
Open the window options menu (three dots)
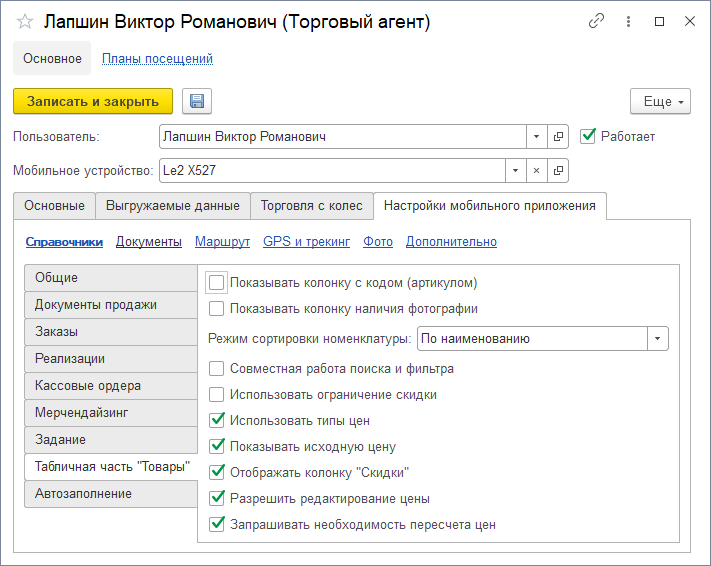[628, 21]
